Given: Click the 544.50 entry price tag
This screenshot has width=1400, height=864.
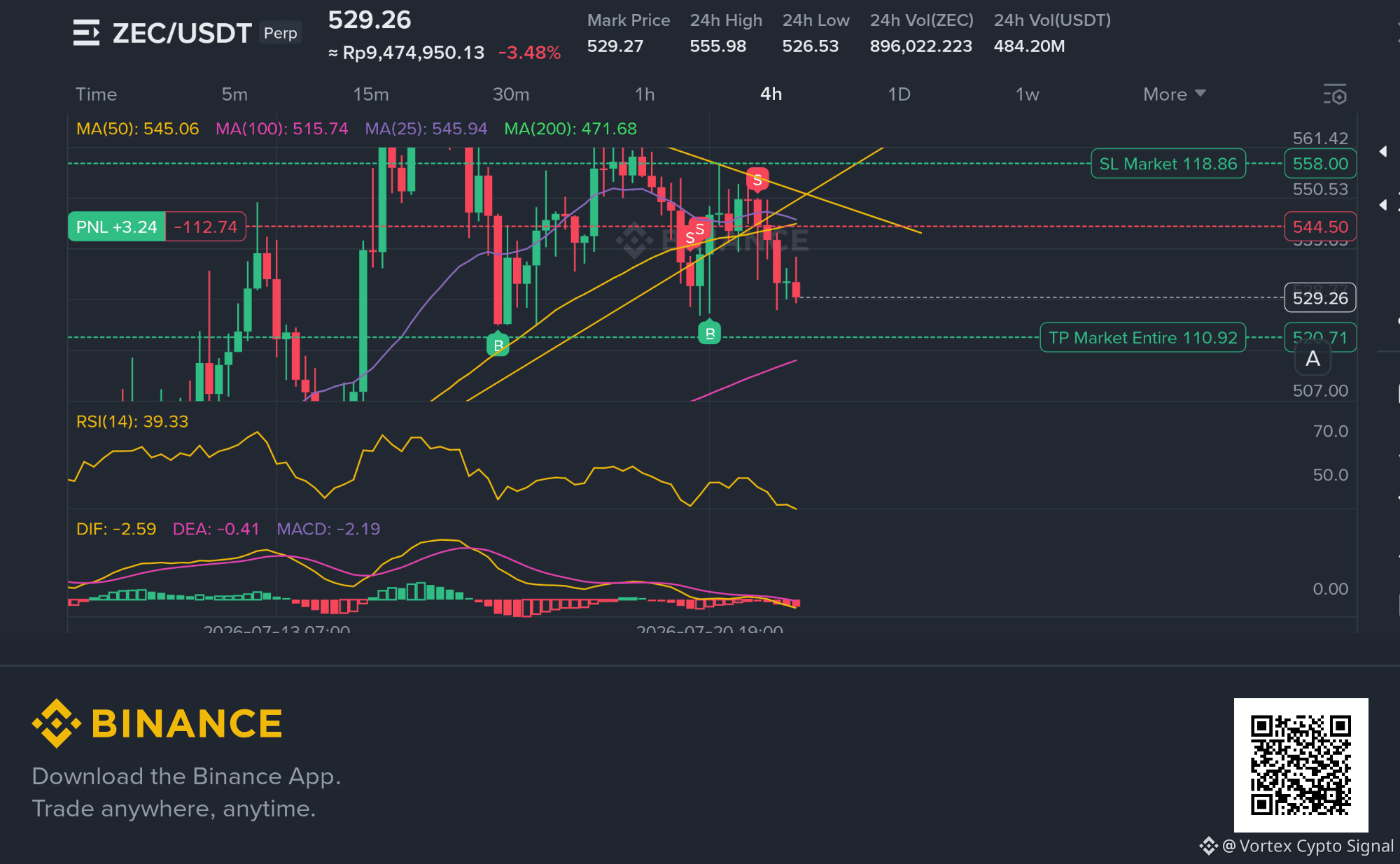Looking at the screenshot, I should [x=1320, y=227].
